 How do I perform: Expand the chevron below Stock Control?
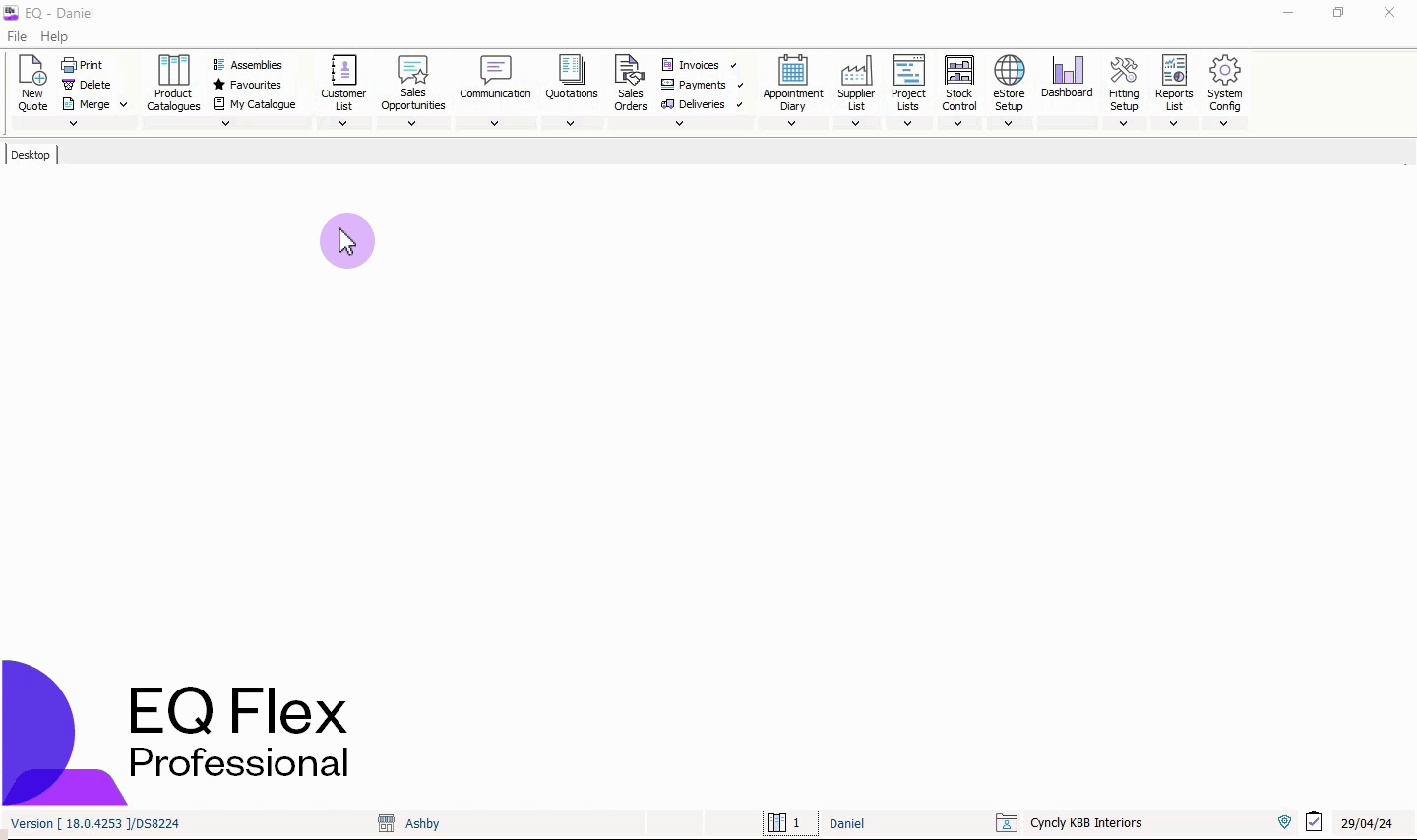pyautogui.click(x=958, y=123)
